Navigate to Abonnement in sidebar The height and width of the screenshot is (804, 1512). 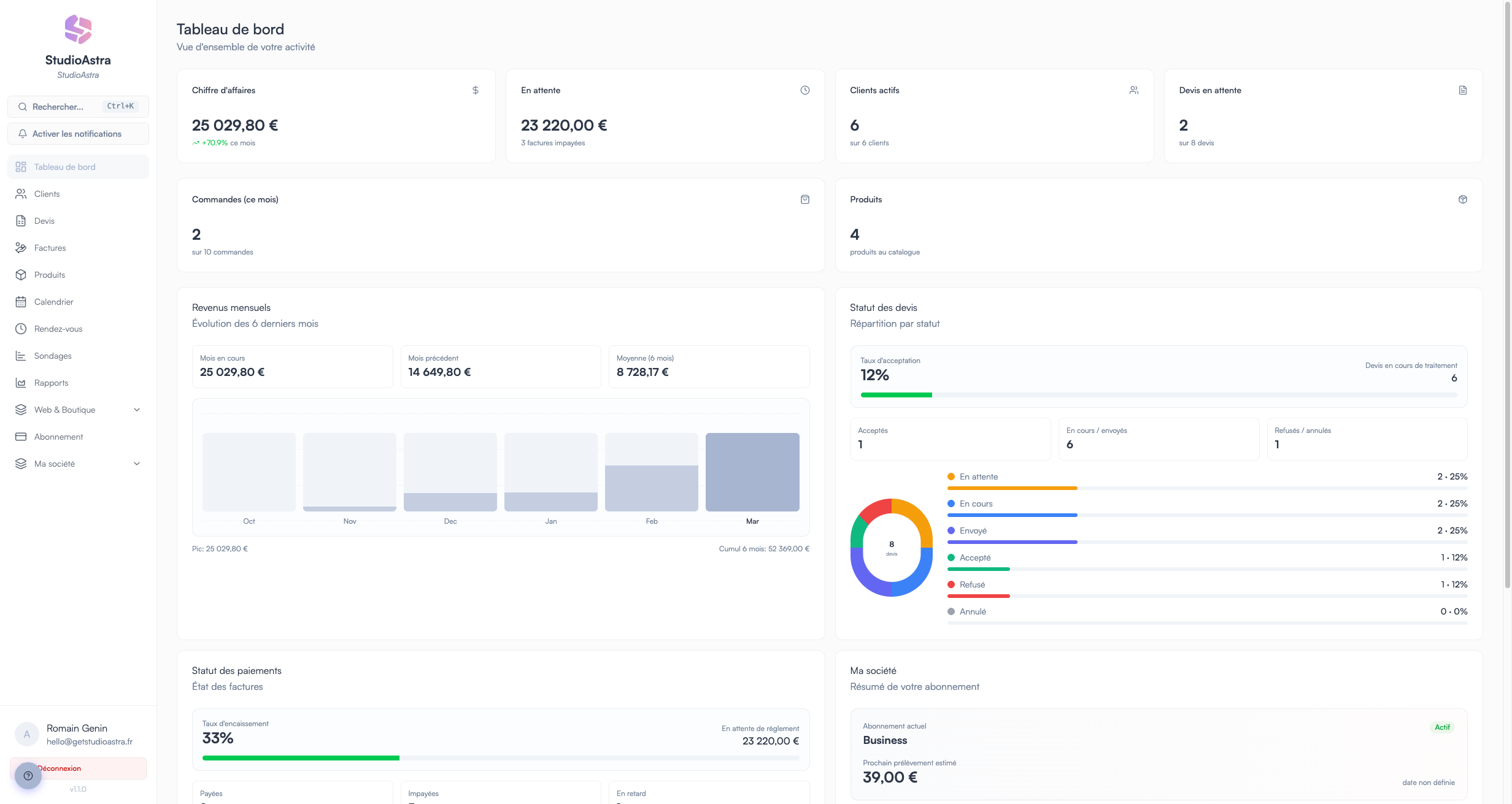[58, 437]
